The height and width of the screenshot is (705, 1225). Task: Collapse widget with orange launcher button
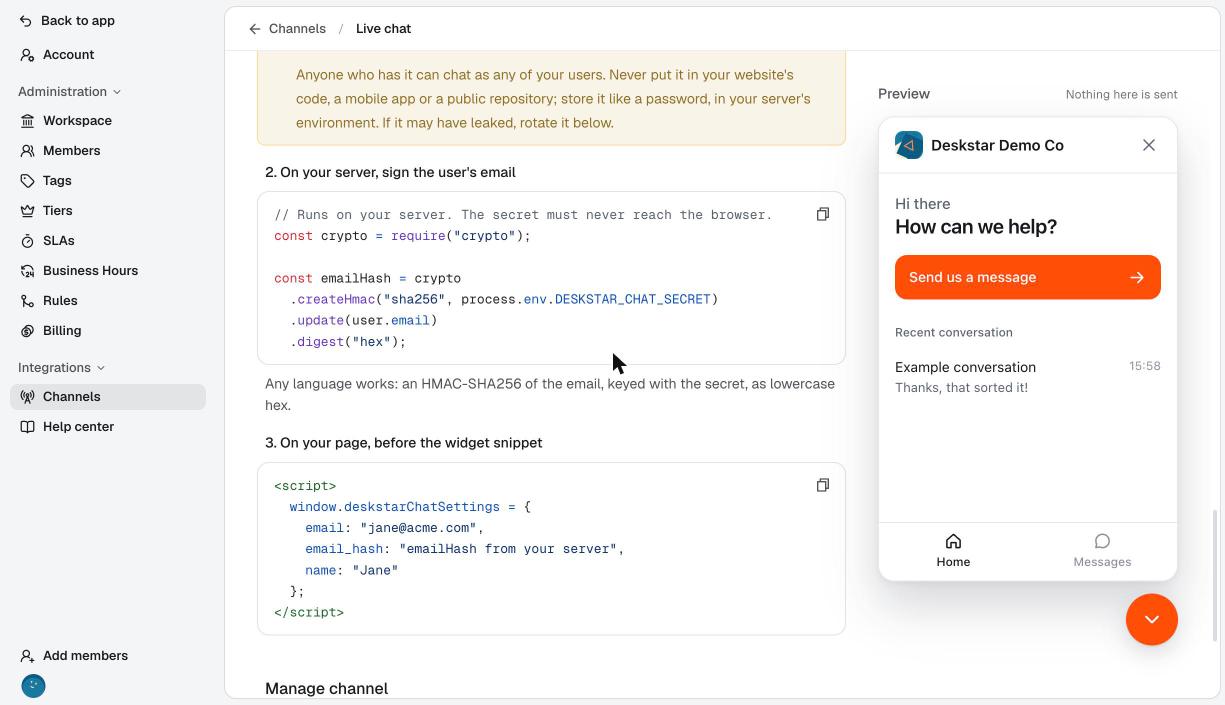1152,619
